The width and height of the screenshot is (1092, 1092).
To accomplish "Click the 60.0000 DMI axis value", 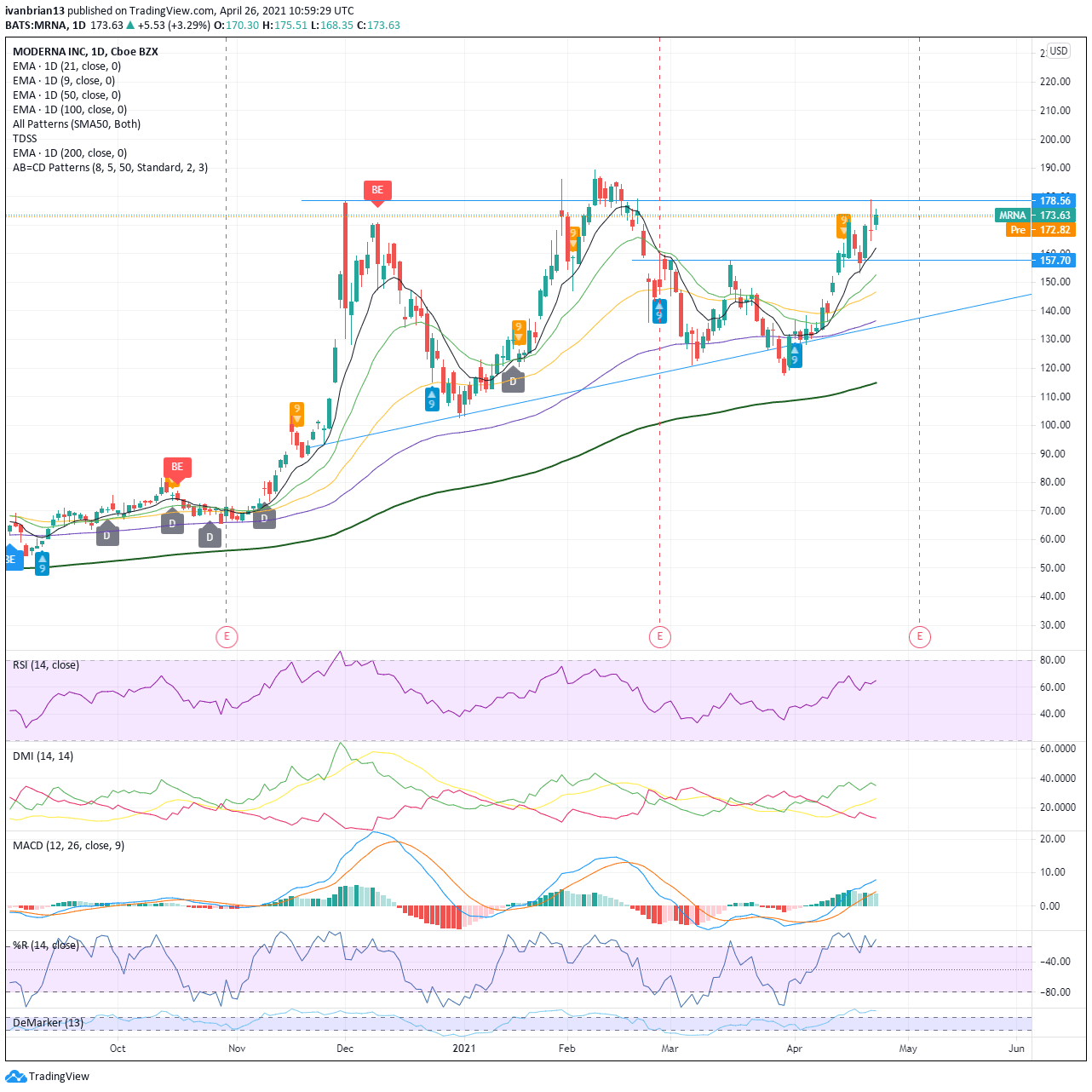I will (x=1058, y=749).
